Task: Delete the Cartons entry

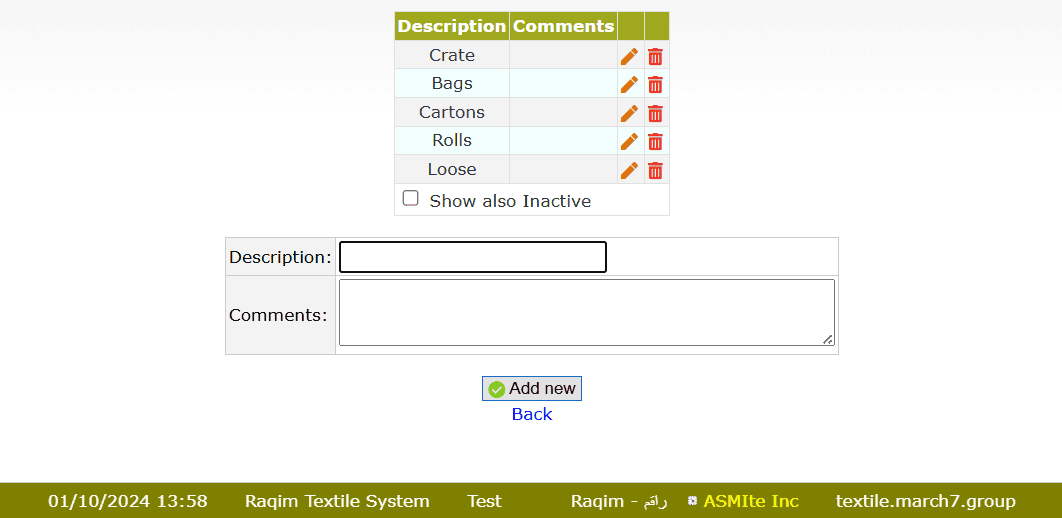Action: tap(655, 113)
